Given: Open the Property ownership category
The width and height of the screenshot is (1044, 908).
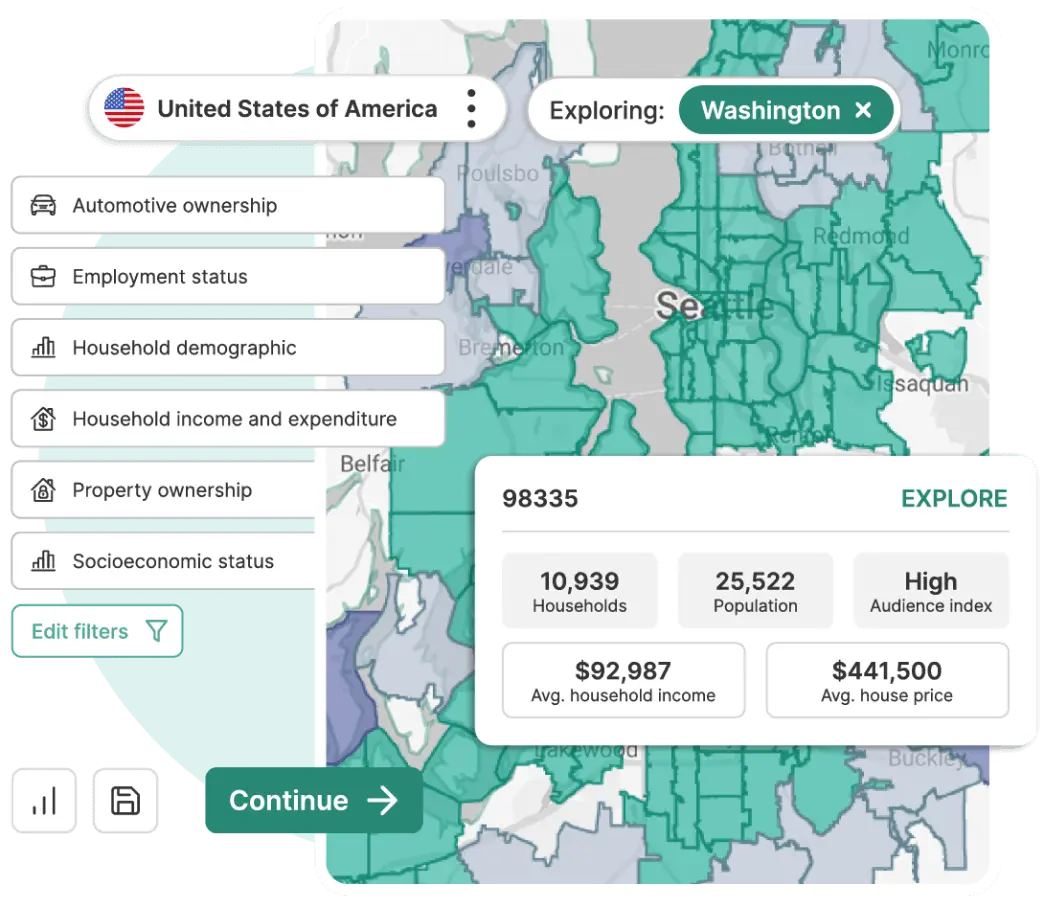Looking at the screenshot, I should click(164, 490).
